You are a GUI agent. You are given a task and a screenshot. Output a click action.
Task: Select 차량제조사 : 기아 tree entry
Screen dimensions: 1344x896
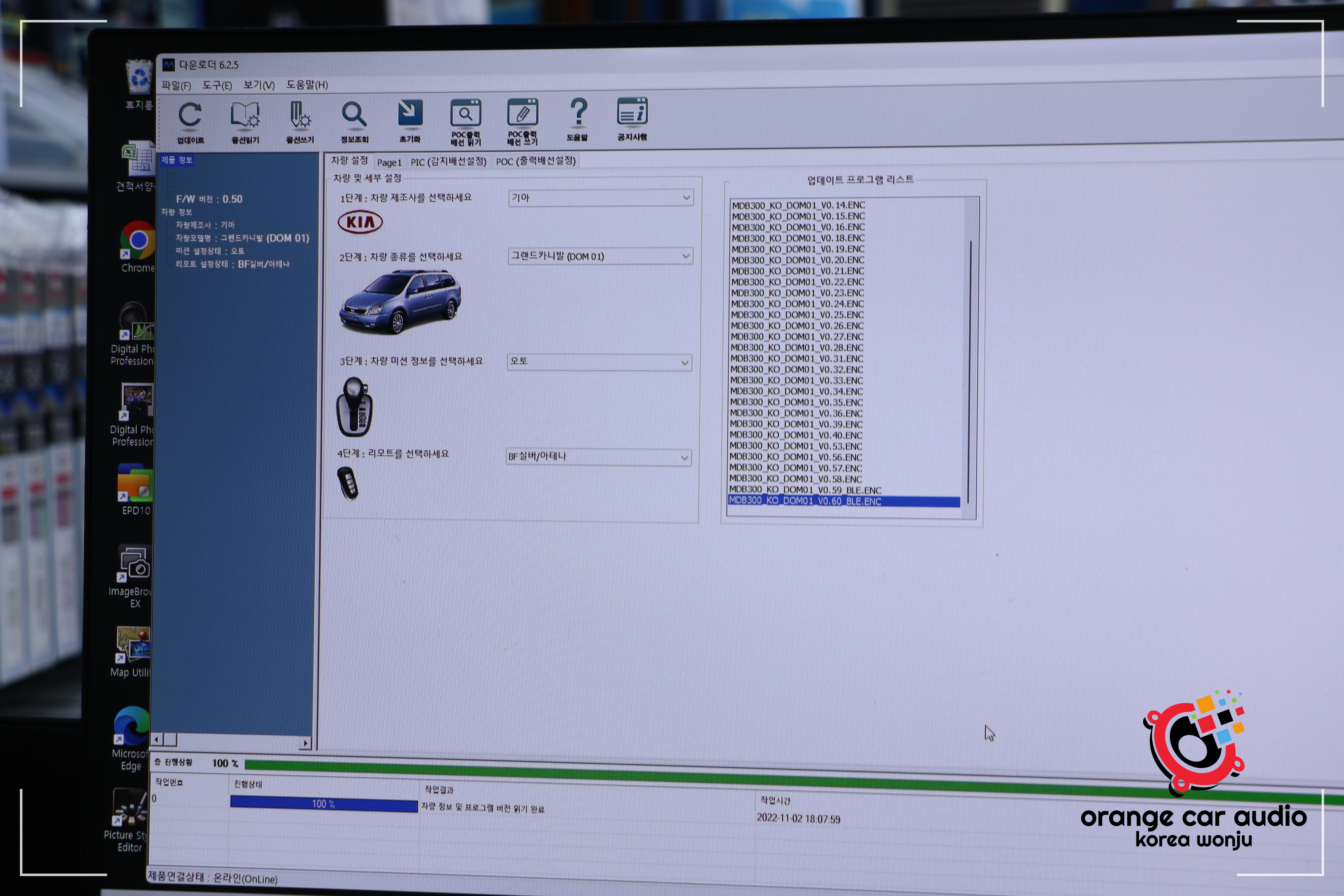pos(205,225)
